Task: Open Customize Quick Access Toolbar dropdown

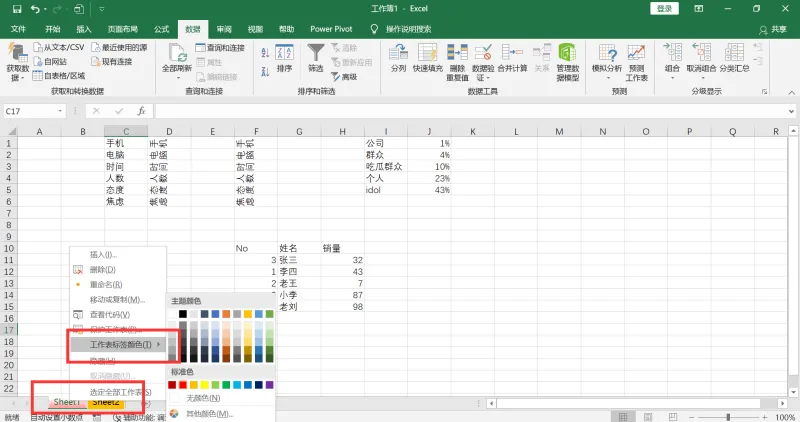Action: click(102, 9)
